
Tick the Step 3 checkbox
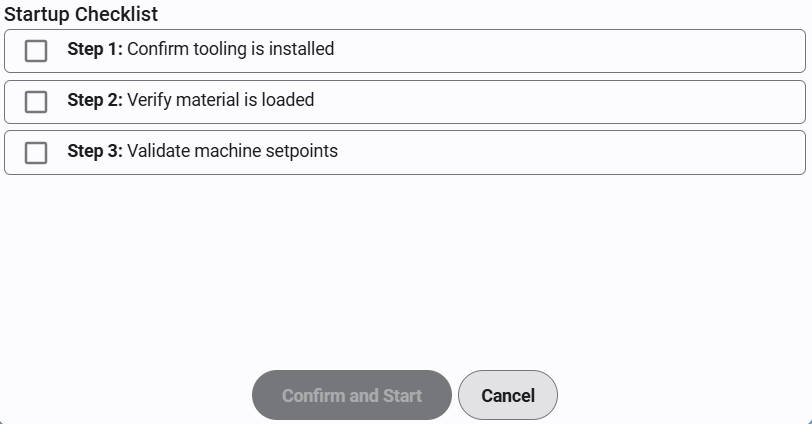click(36, 152)
